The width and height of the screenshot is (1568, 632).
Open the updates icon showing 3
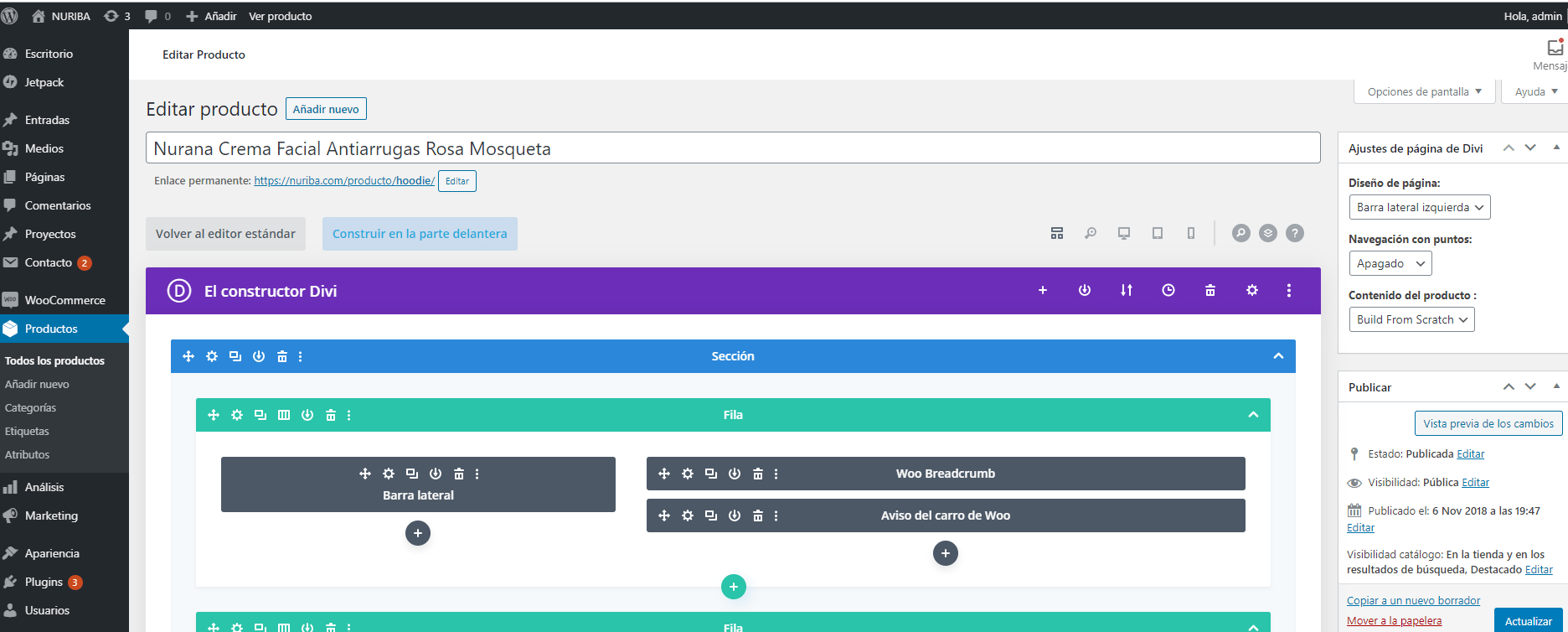116,16
